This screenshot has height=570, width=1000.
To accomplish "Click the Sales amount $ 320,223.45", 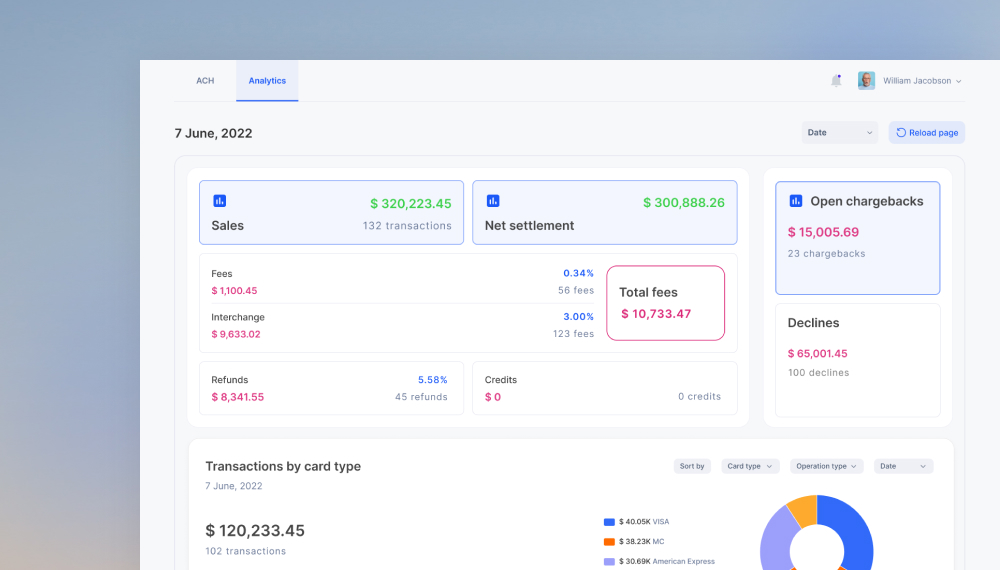I will click(x=411, y=203).
